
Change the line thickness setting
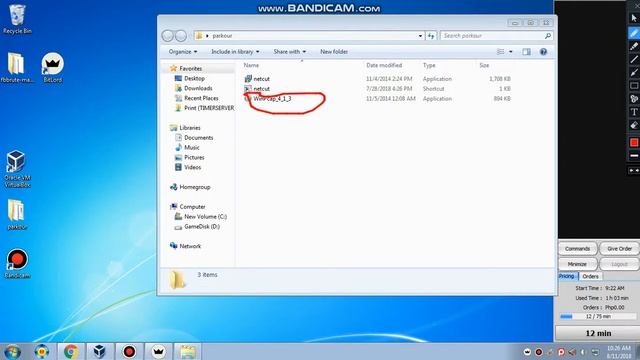pos(634,156)
